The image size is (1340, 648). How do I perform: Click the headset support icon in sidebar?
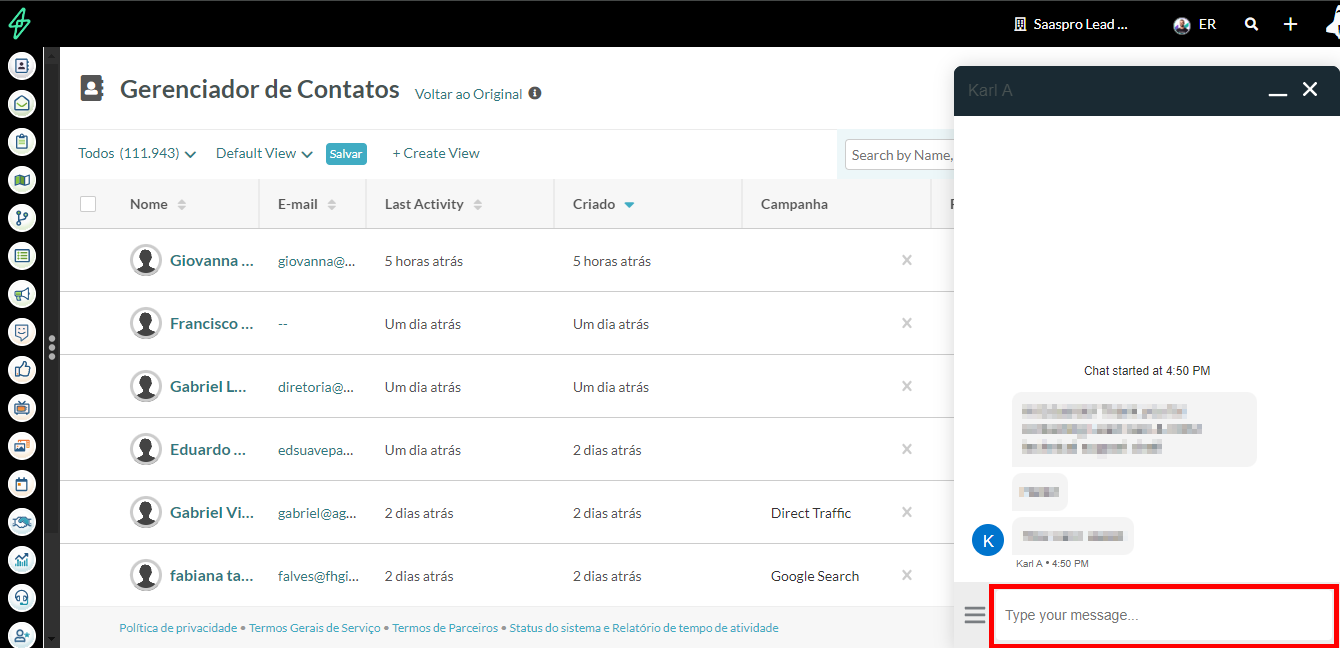[x=22, y=598]
